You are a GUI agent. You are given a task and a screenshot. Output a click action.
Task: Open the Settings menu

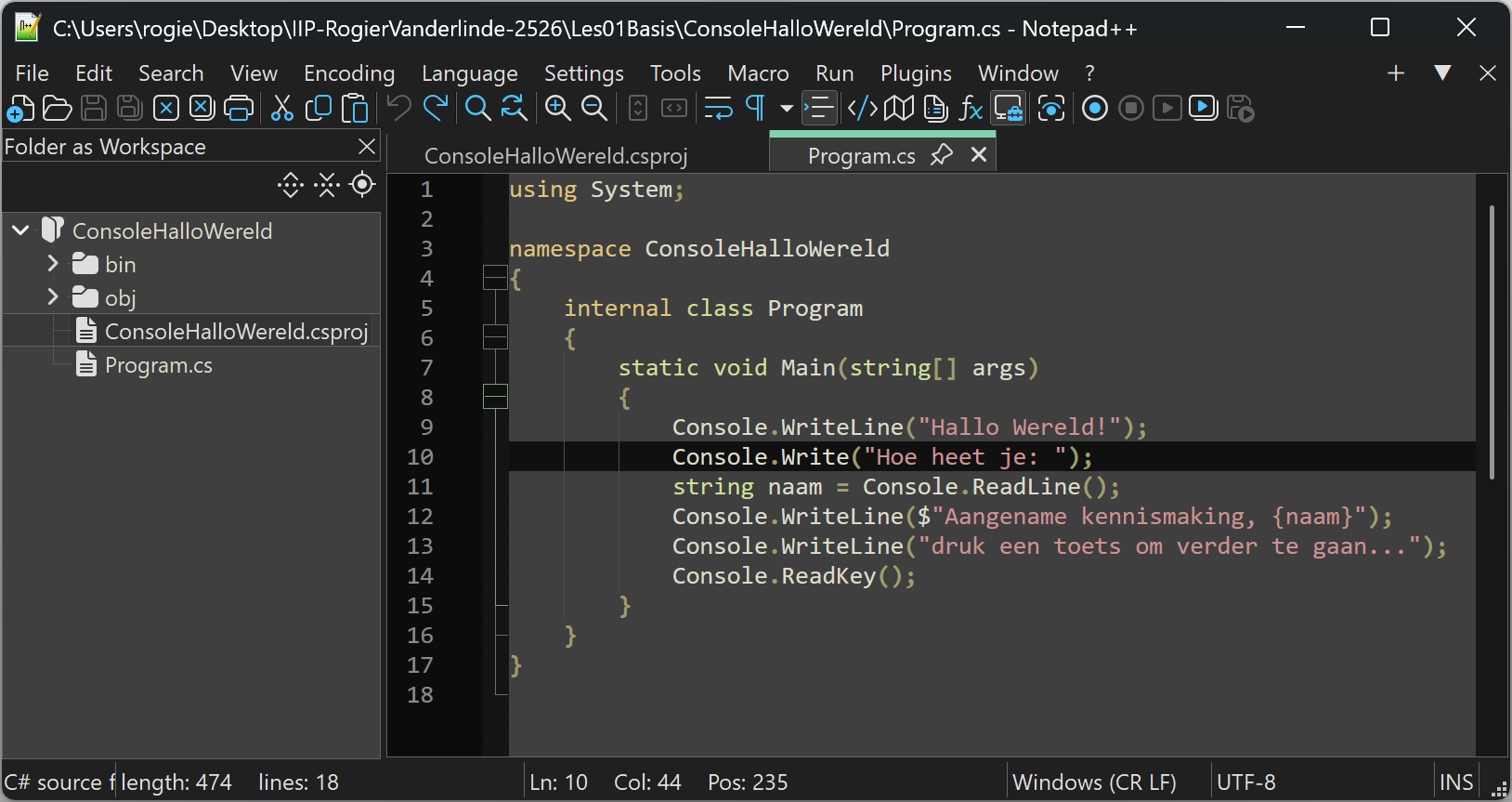point(584,73)
